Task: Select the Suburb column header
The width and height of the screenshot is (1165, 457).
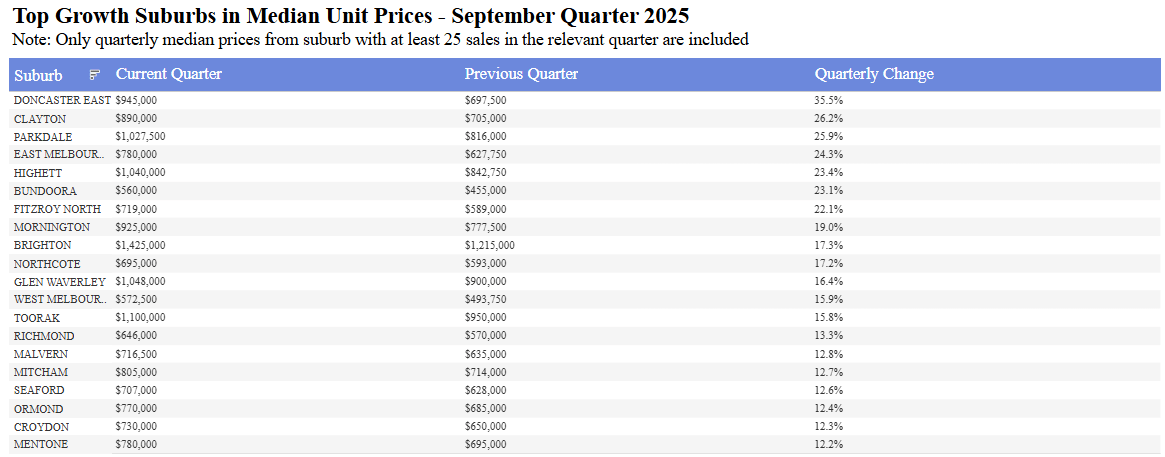Action: [x=38, y=75]
